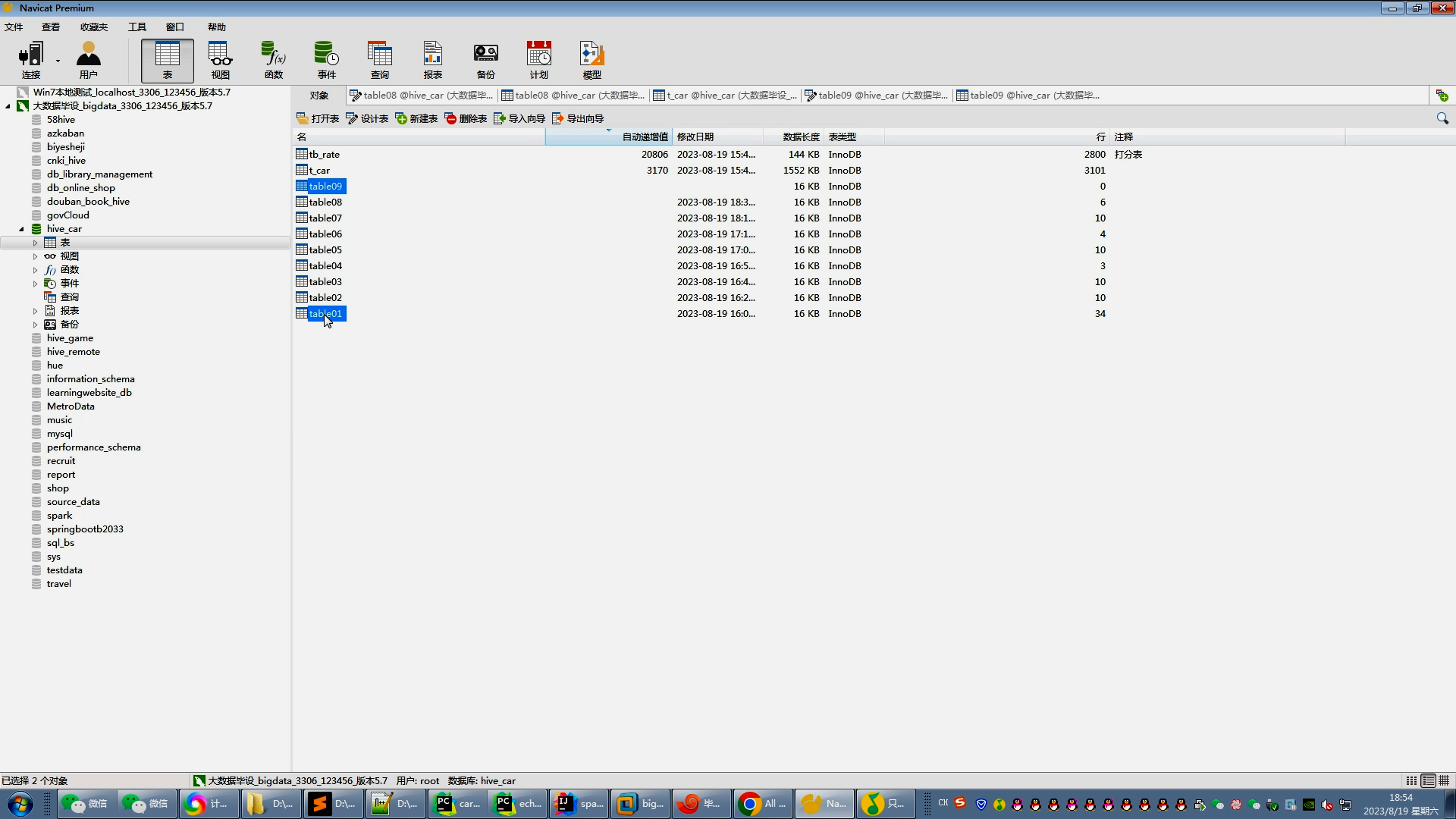
Task: Collapse the hive_car database node
Action: point(21,229)
